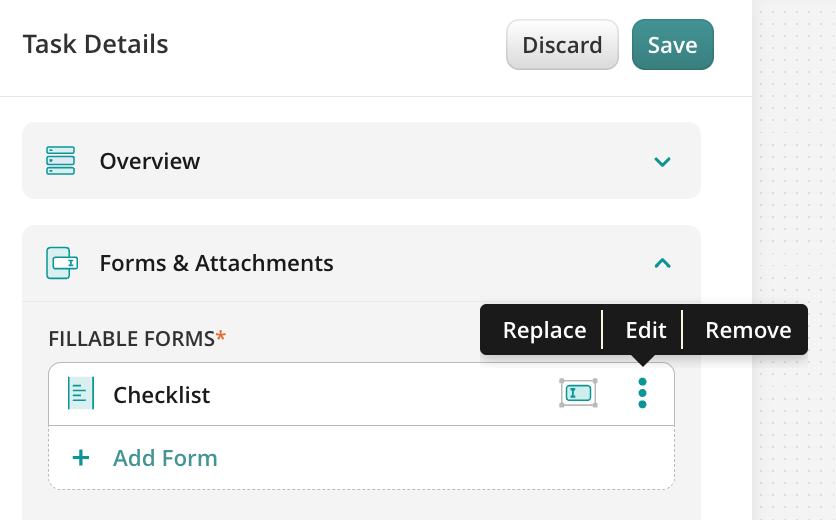
Task: Open the three-dot menu for Checklist
Action: coord(642,393)
